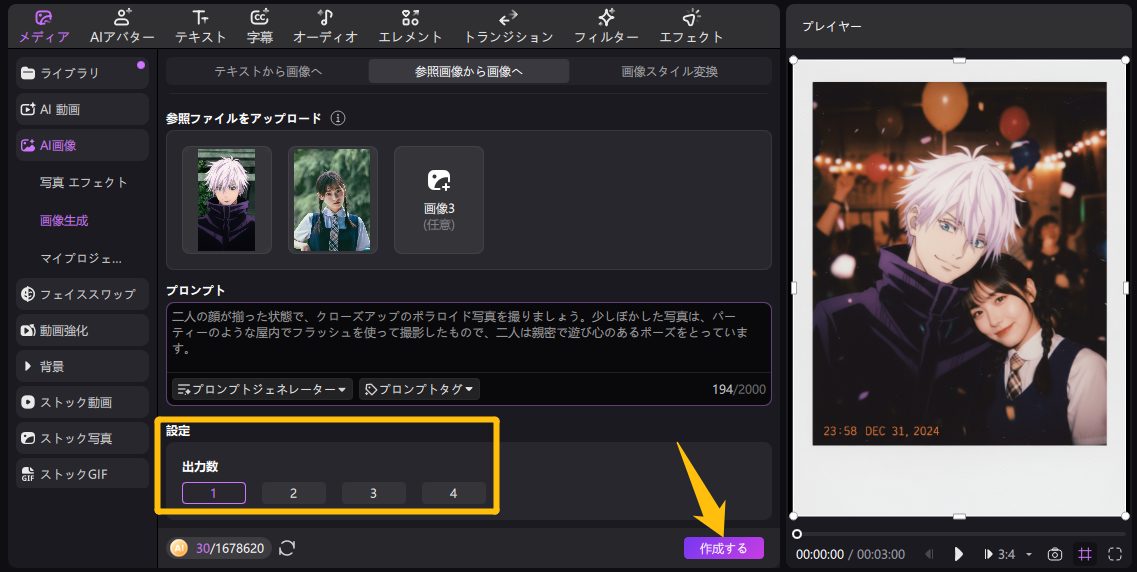Open the エレメント tab
1137x572 pixels.
[410, 27]
